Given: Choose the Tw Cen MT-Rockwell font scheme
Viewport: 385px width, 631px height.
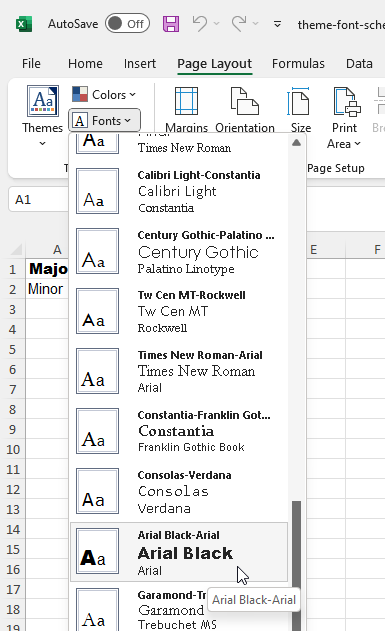Looking at the screenshot, I should point(179,311).
